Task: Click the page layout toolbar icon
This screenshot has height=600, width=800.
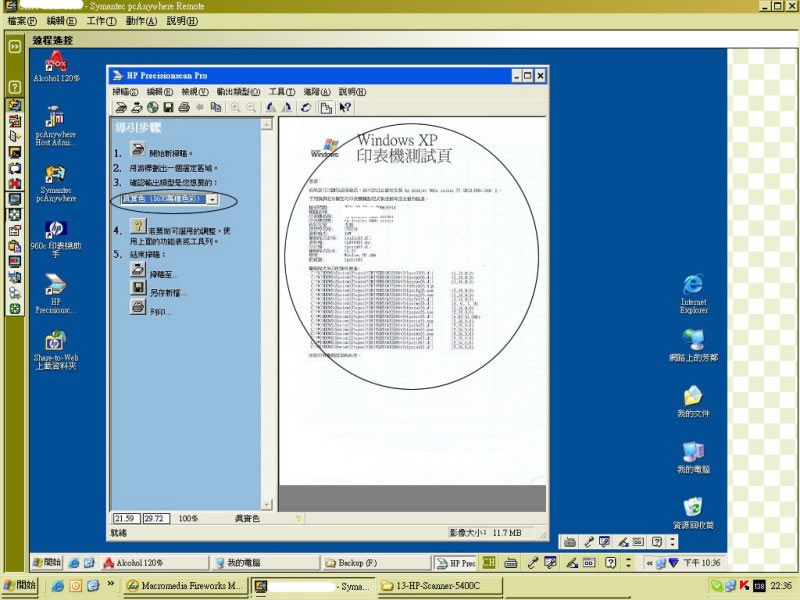Action: (326, 108)
